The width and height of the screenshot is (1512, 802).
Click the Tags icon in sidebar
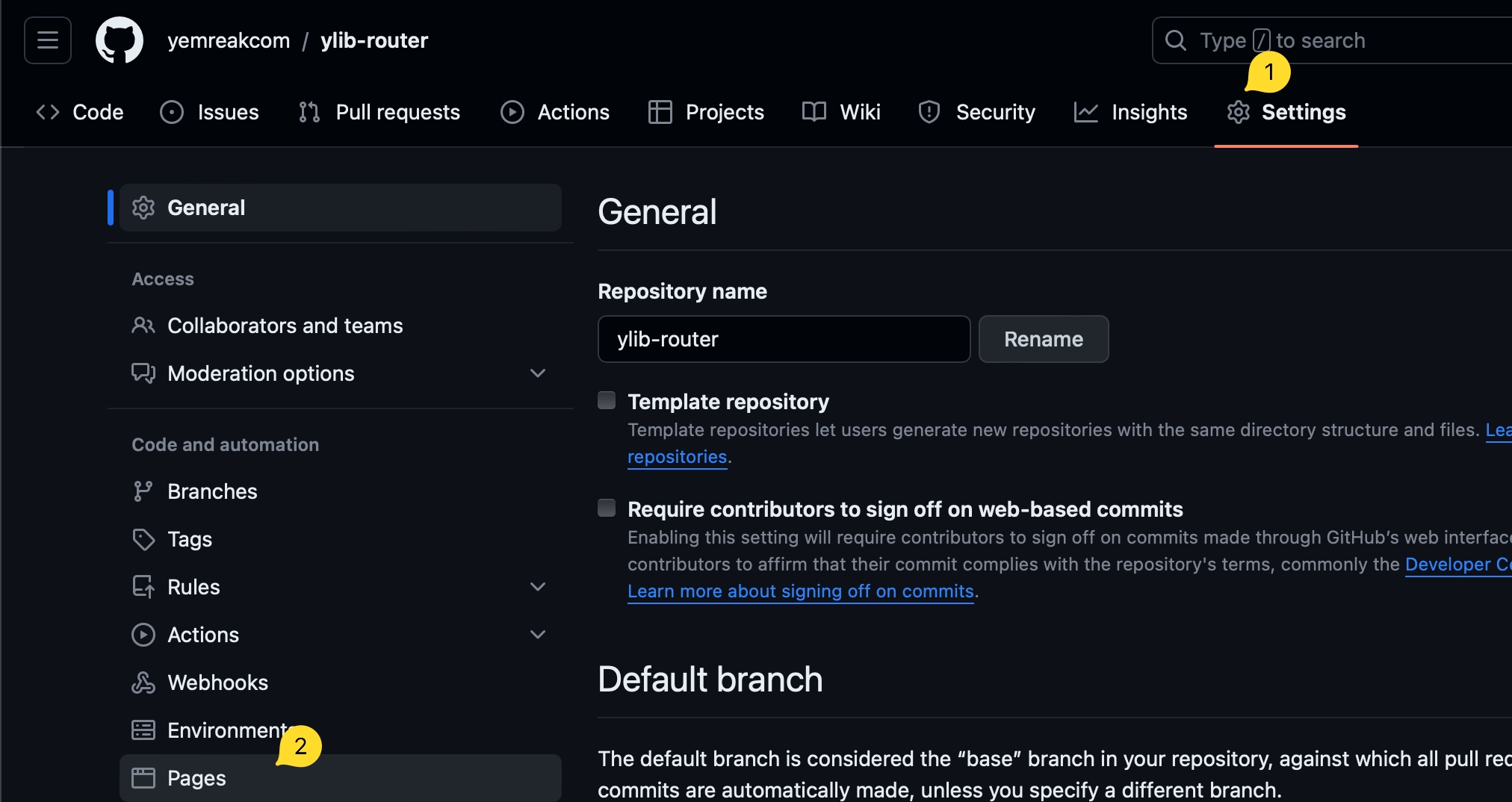(x=143, y=539)
